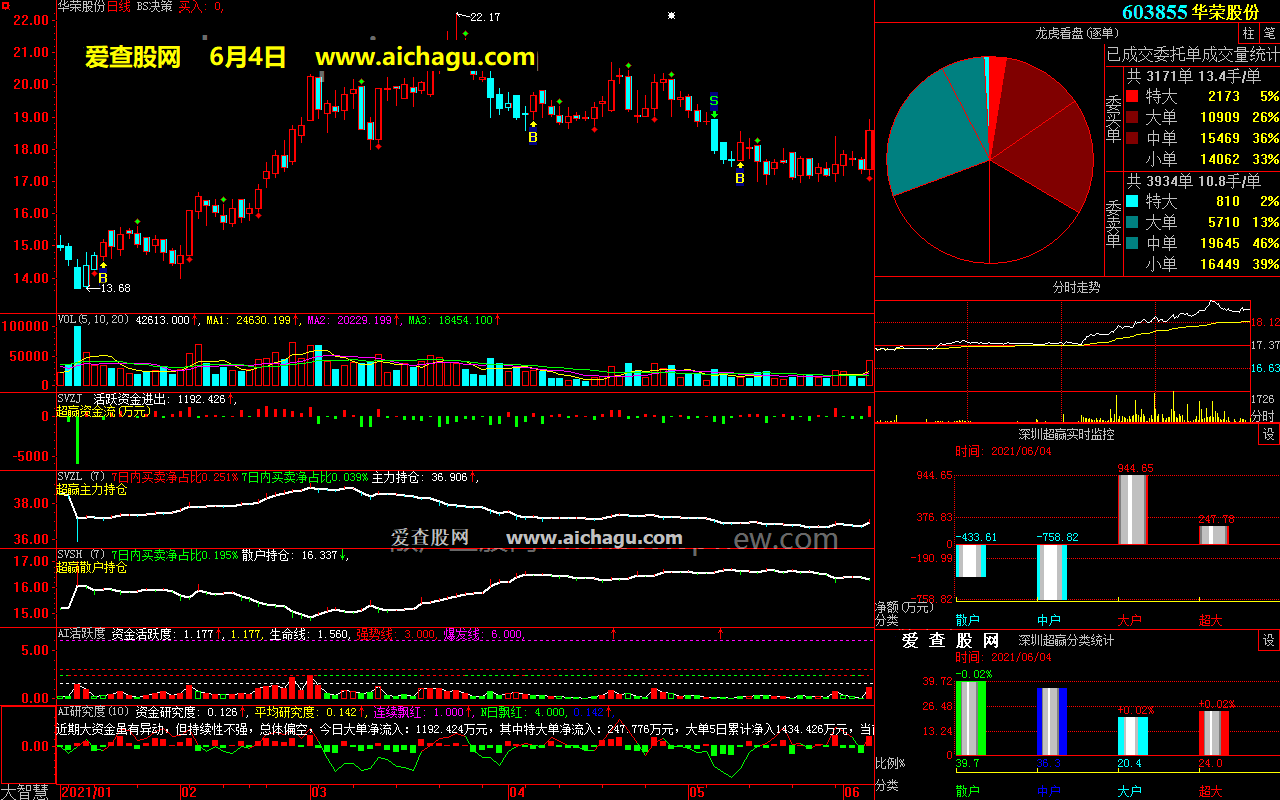Viewport: 1280px width, 800px height.
Task: Select the VOL(5,10,20) indicator label
Action: (94, 320)
